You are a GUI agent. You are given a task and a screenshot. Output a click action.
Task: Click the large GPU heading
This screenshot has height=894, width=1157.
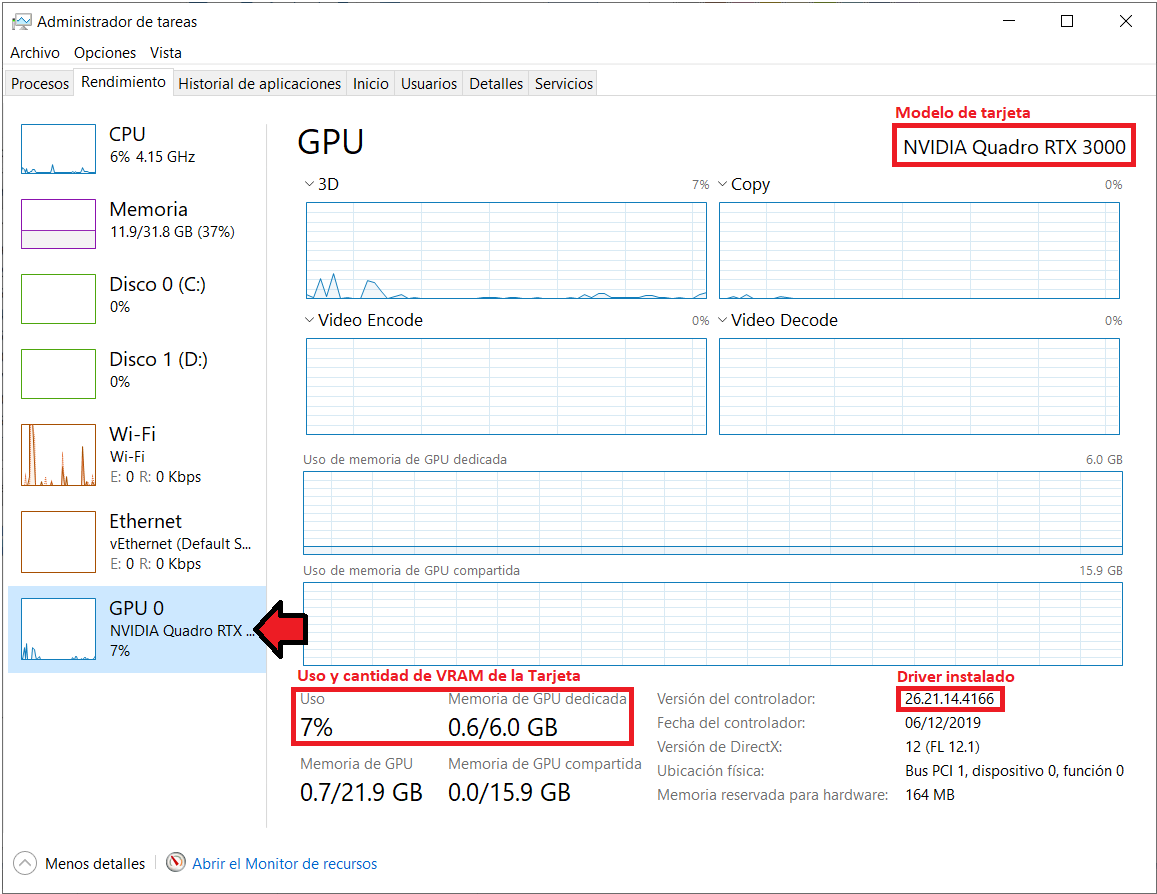[331, 142]
